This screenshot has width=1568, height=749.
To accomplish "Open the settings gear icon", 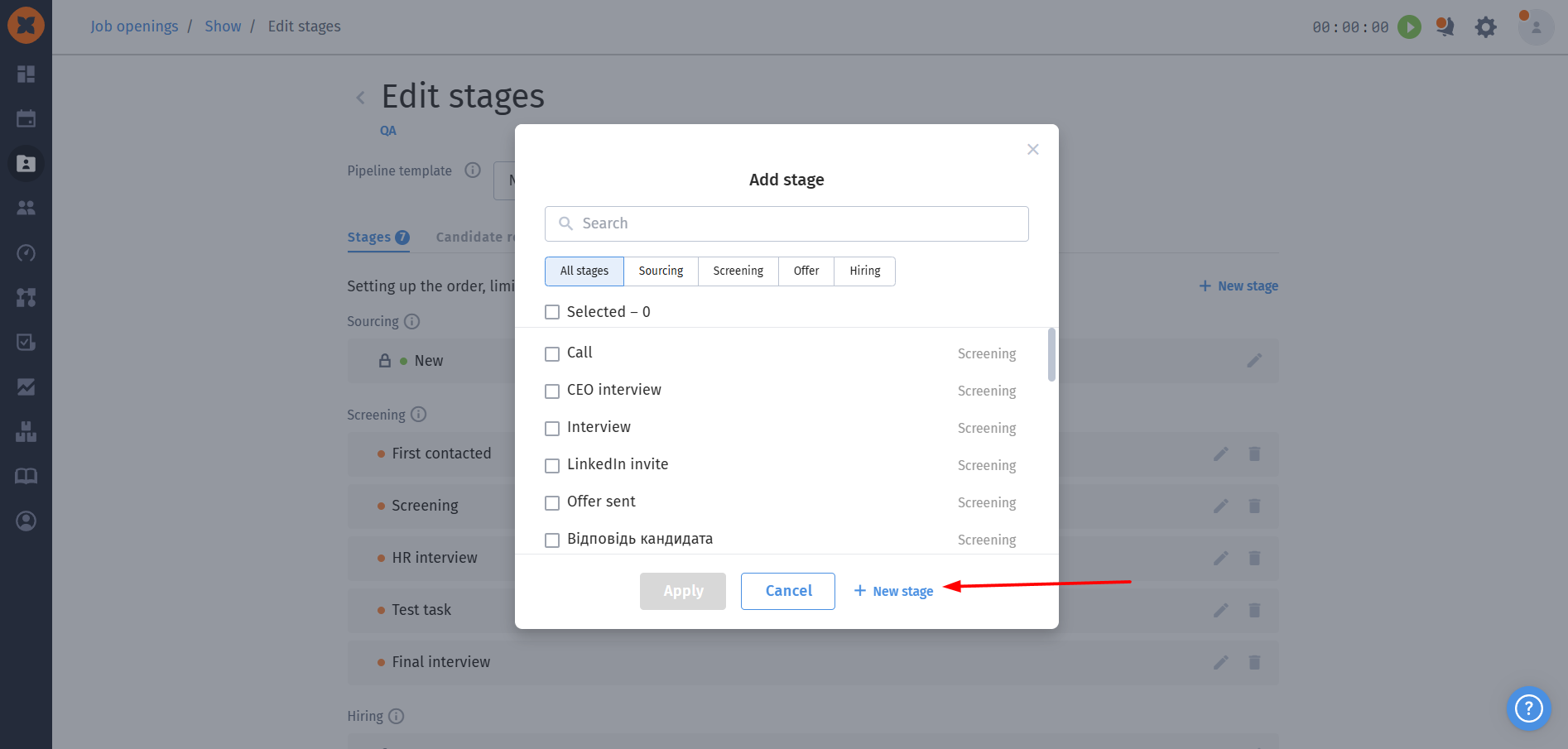I will click(x=1486, y=26).
